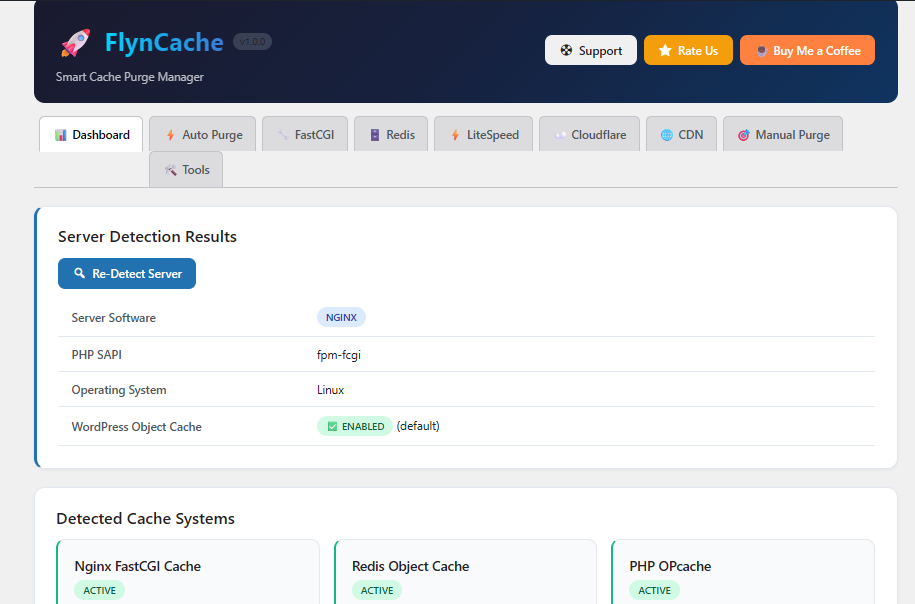Click the '(default)' text
The image size is (915, 604).
pos(418,426)
